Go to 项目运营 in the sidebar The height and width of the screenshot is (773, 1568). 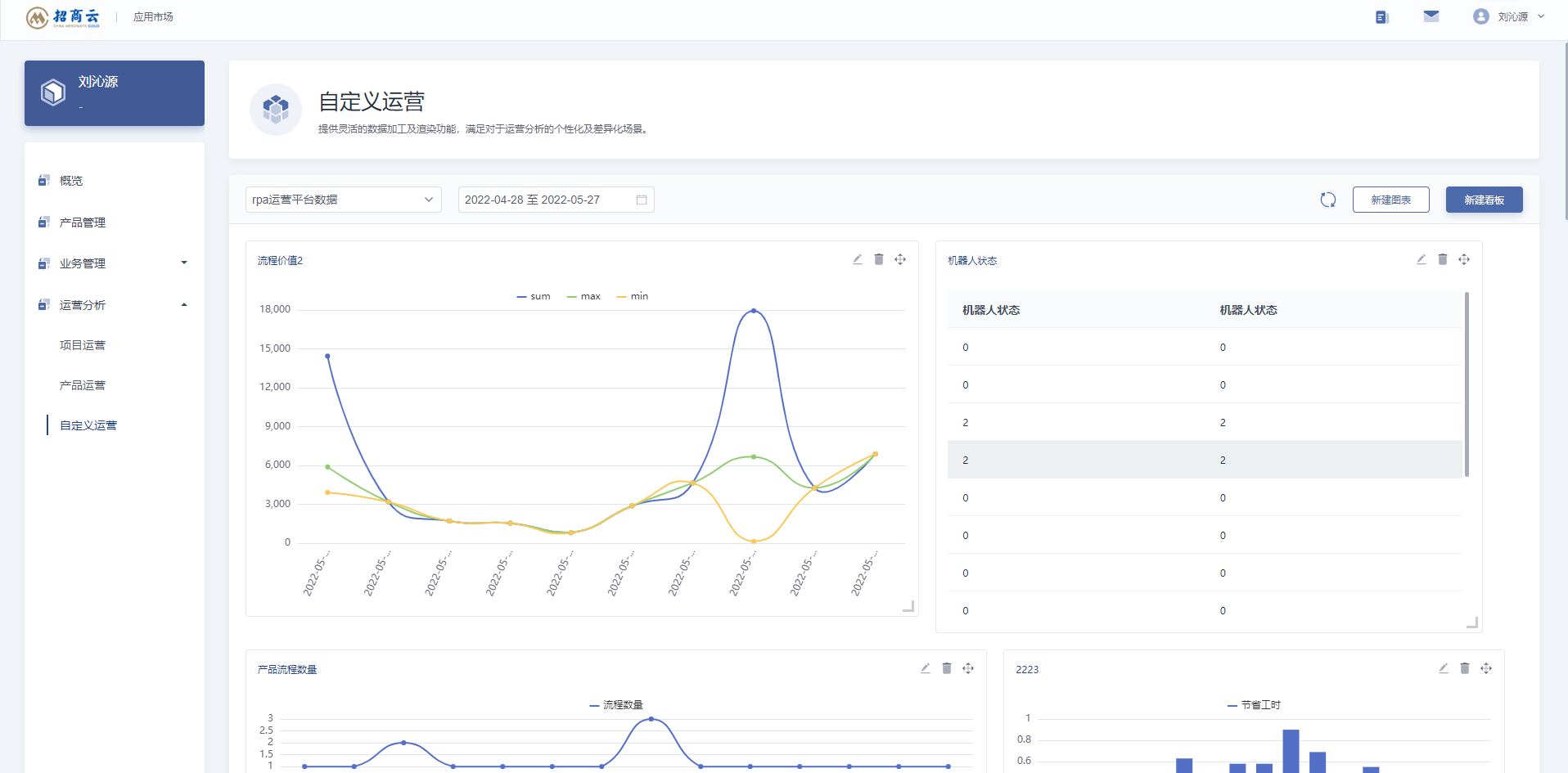pos(83,345)
